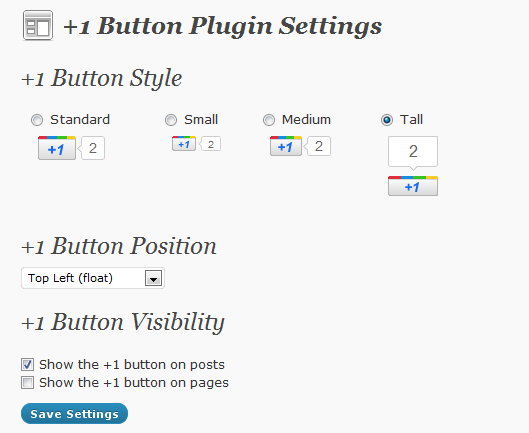Uncheck Show the +1 button on posts
The image size is (529, 433).
click(x=27, y=364)
